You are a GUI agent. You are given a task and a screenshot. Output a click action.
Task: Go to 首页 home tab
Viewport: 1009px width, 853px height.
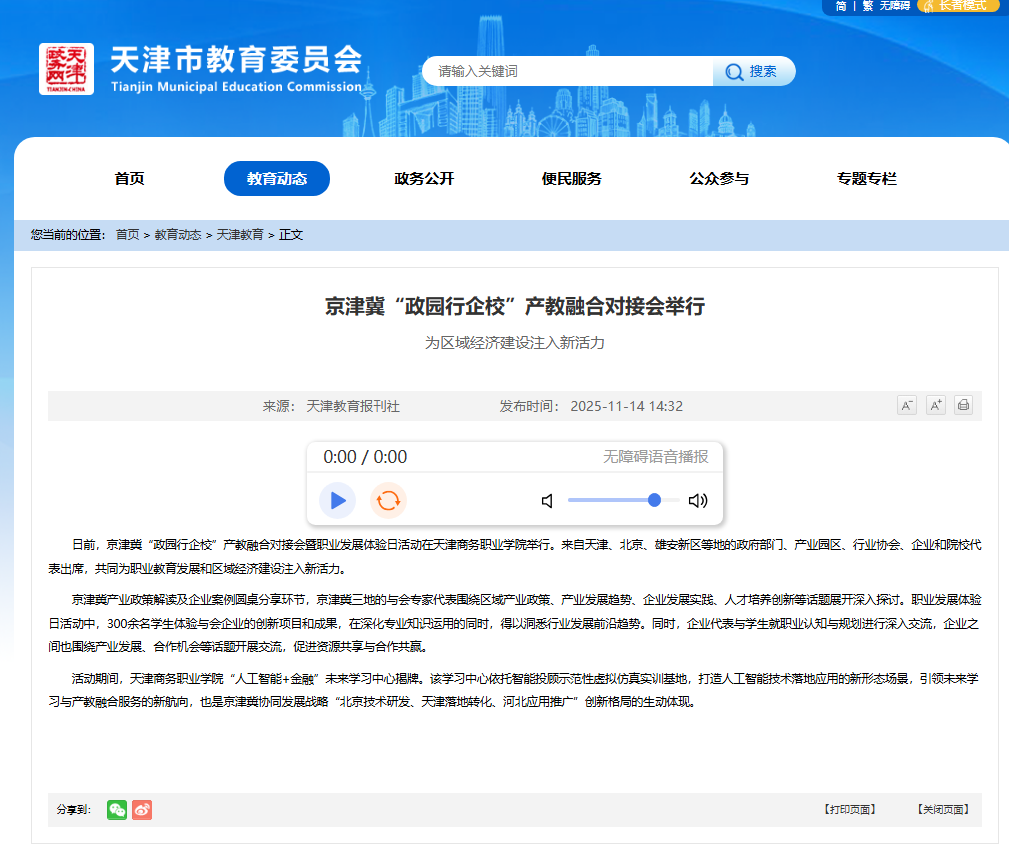tap(129, 179)
